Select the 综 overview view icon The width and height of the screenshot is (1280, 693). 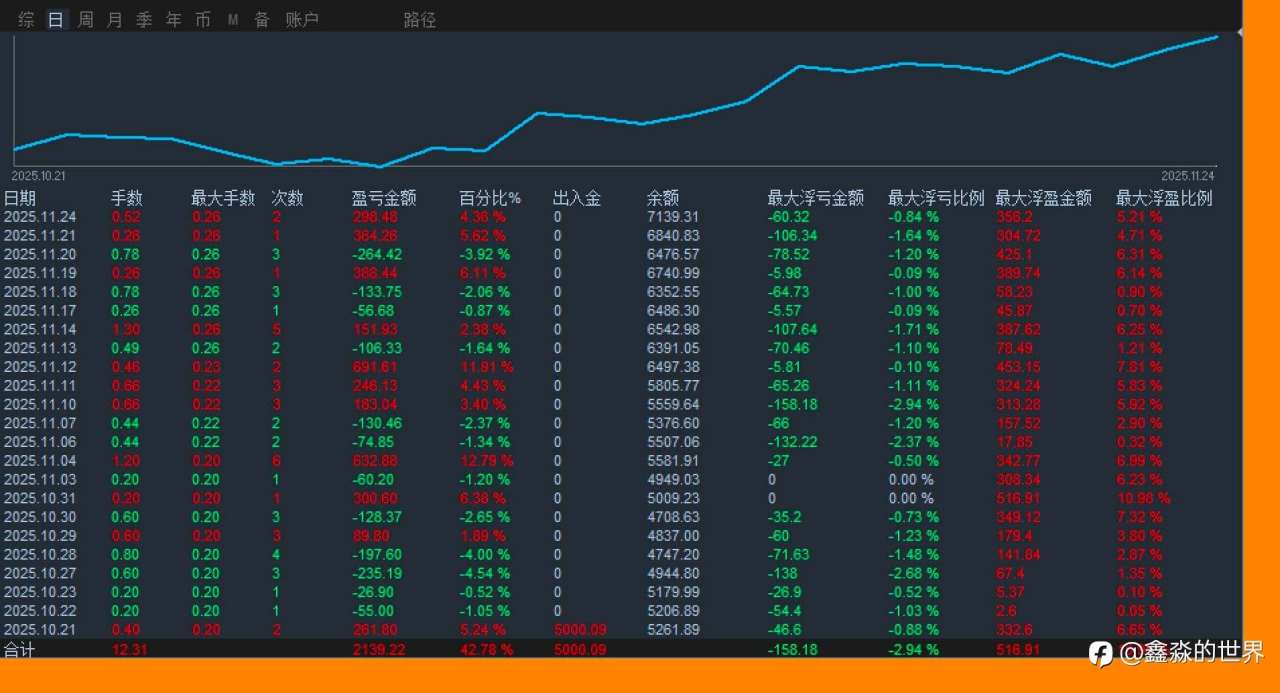[24, 18]
